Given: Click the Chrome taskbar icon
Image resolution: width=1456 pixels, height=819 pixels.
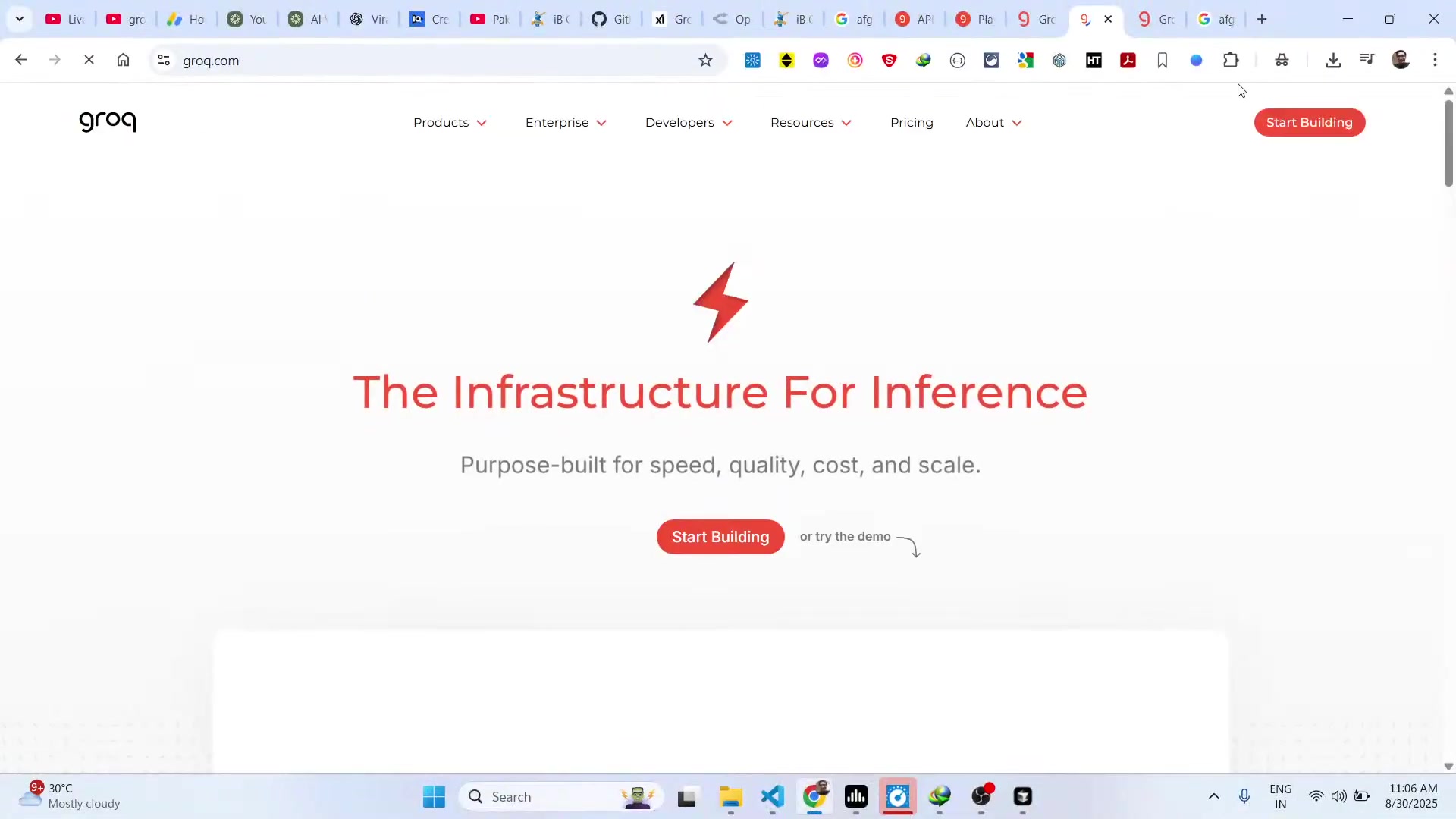Looking at the screenshot, I should coord(814,796).
